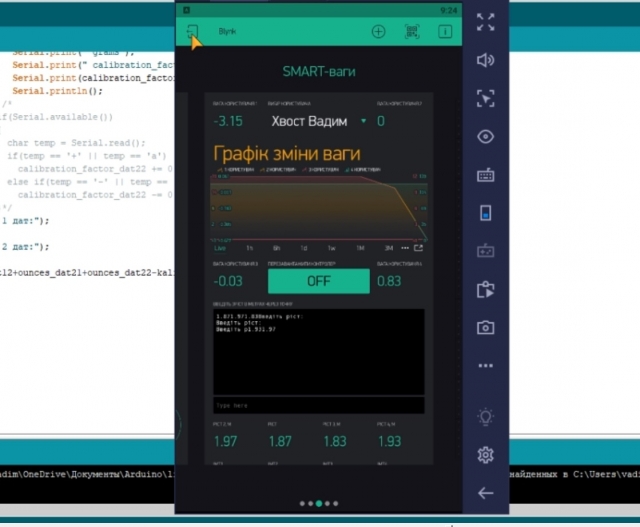
Task: Click the terminal Type here input field
Action: click(x=318, y=405)
